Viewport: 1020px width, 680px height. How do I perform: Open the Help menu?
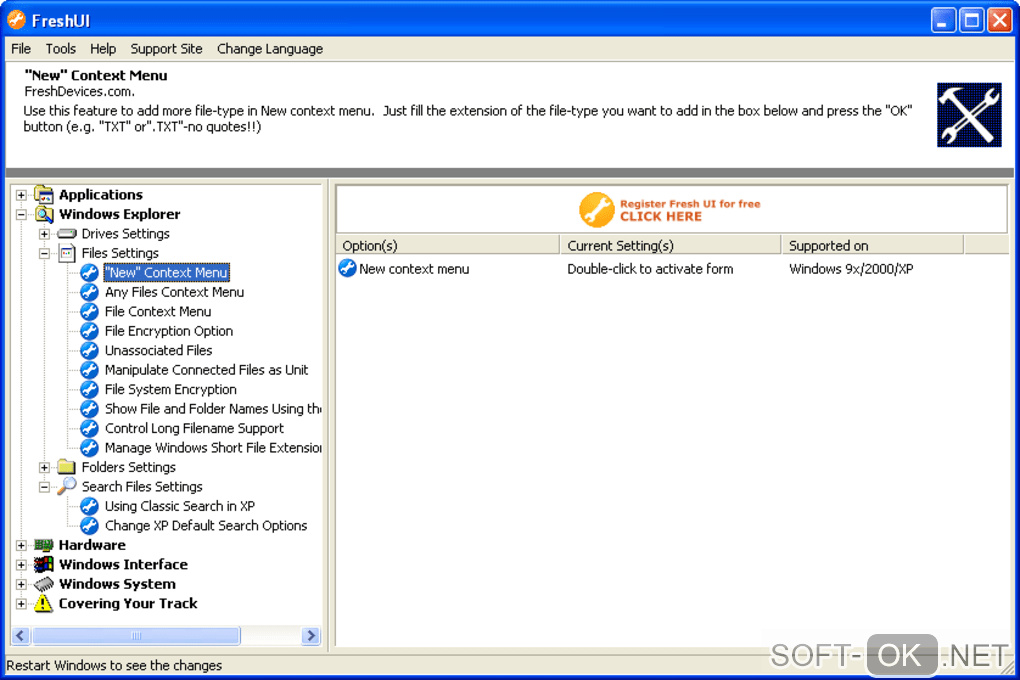103,49
